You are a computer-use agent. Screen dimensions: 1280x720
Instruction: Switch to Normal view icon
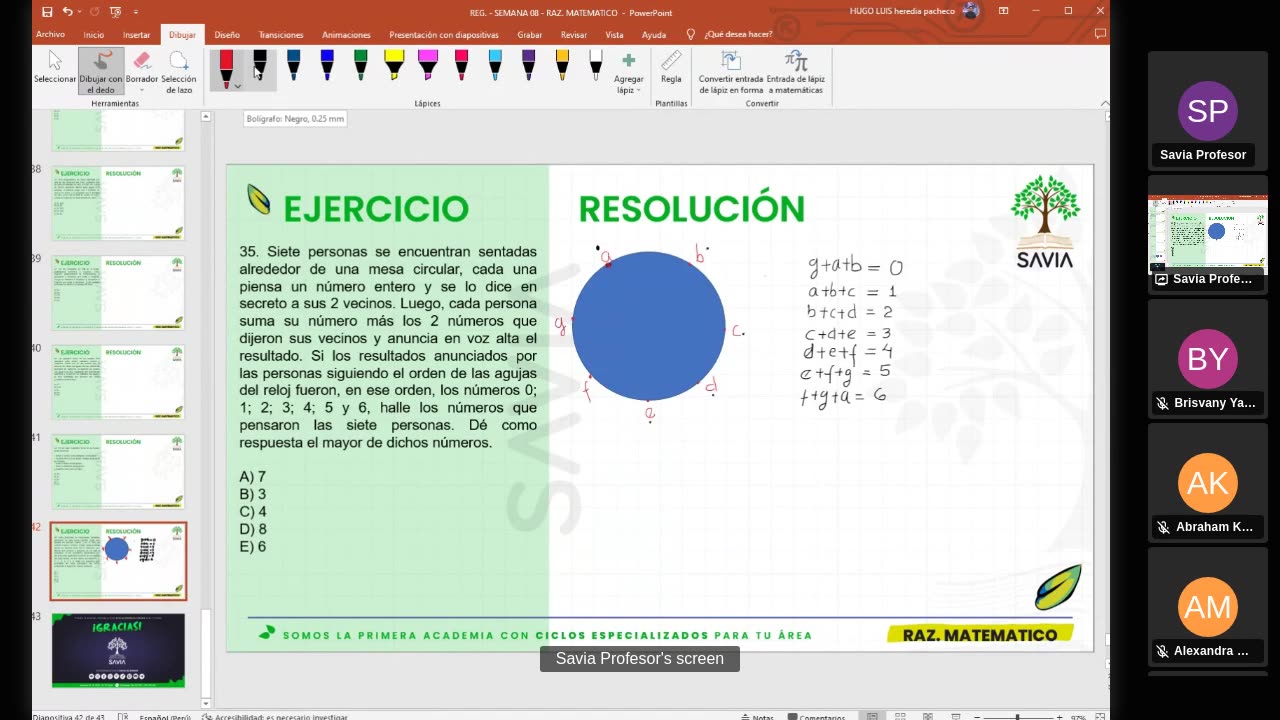[x=873, y=716]
